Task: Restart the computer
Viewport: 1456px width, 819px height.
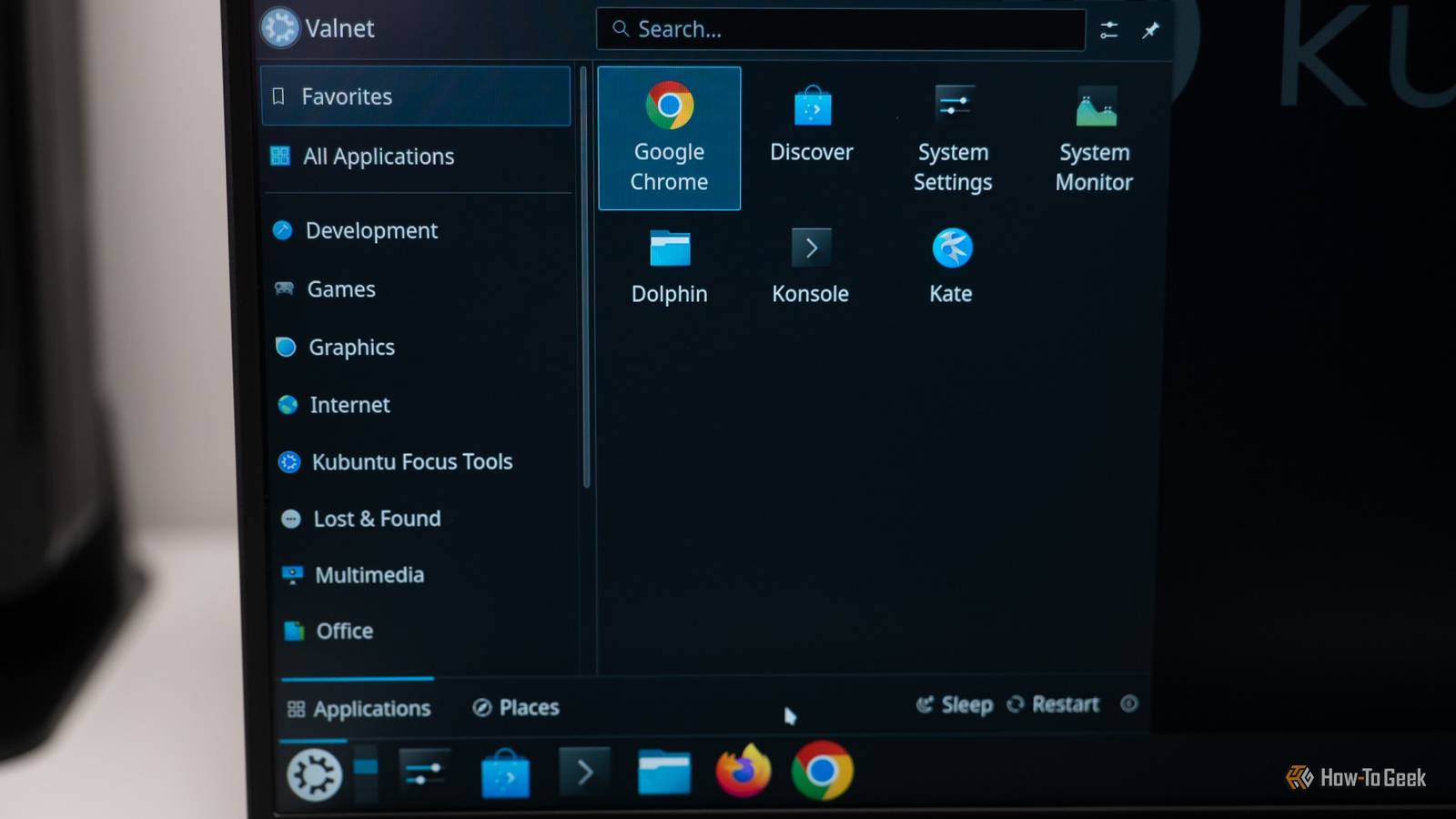Action: click(x=1053, y=704)
